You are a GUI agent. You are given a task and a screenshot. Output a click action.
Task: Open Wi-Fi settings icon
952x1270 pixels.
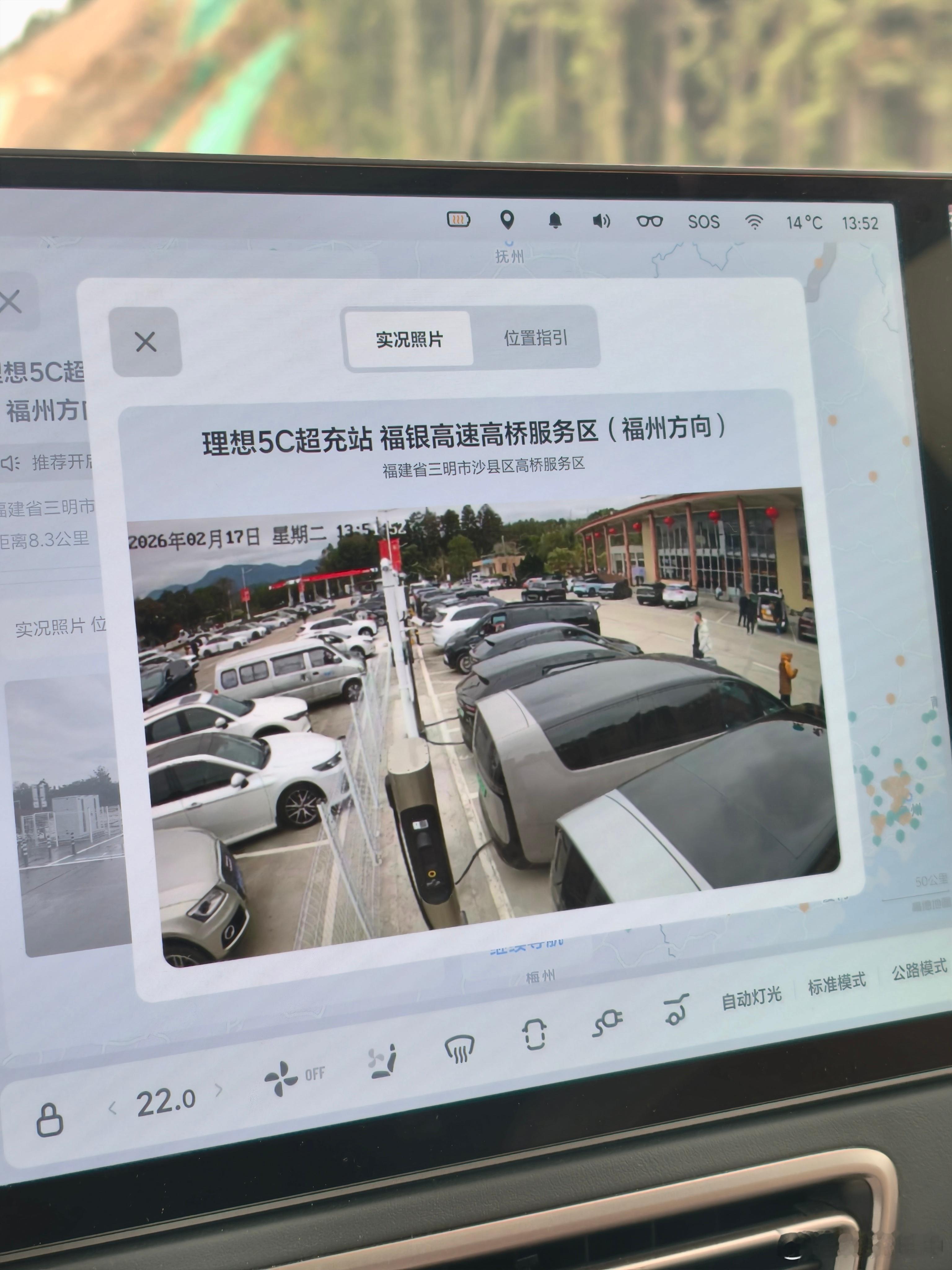coord(753,222)
